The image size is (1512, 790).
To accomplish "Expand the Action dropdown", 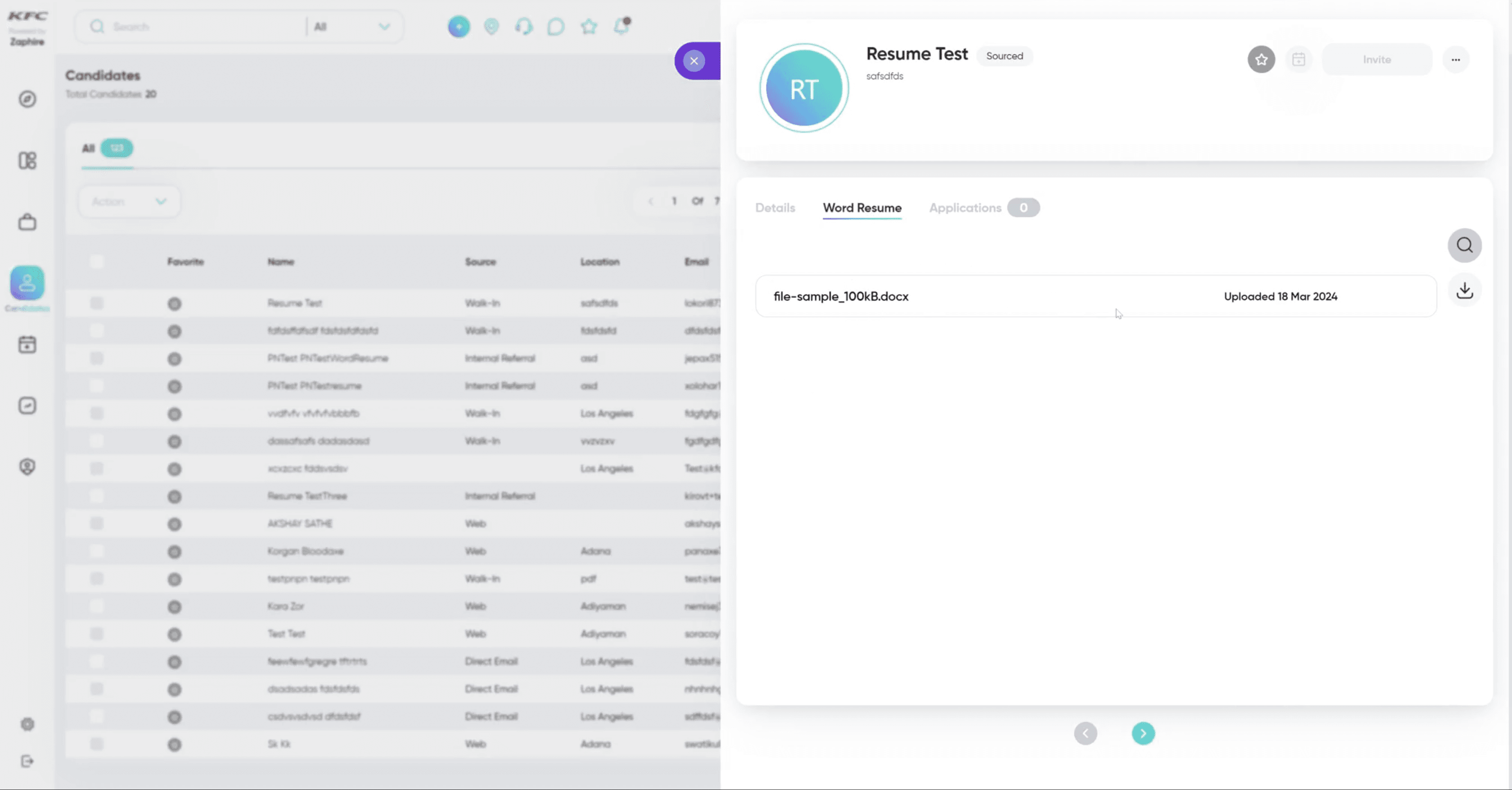I will pos(129,202).
